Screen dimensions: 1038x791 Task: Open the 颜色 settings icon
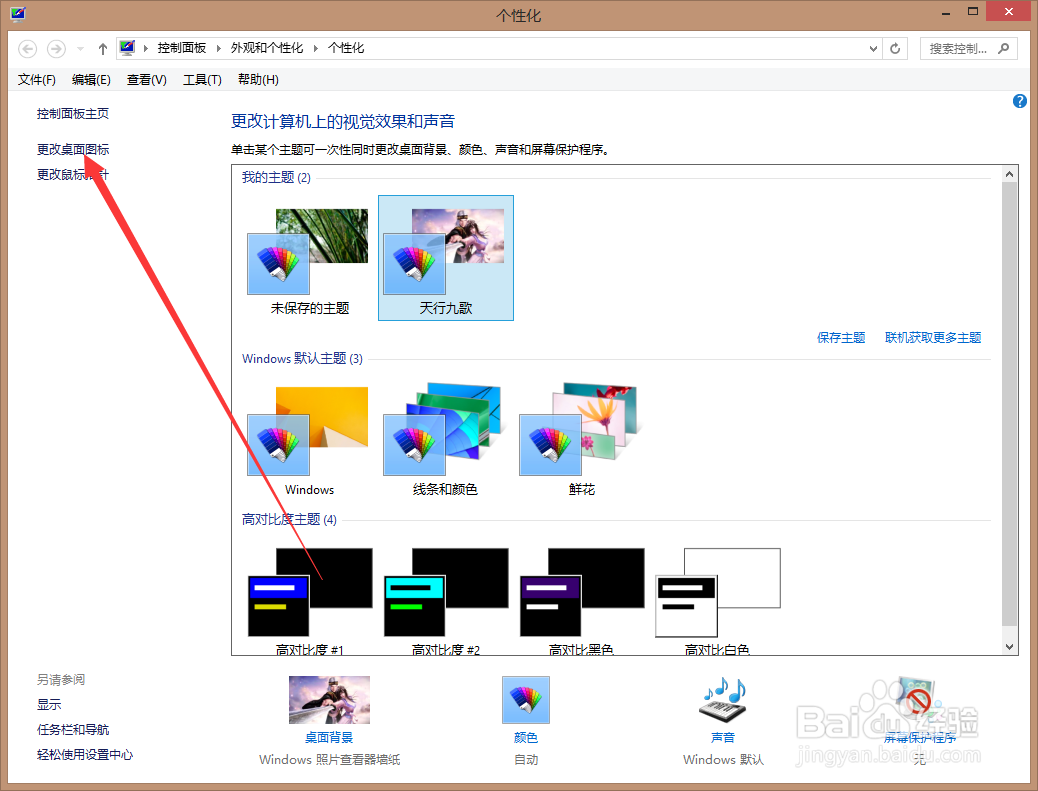click(525, 699)
